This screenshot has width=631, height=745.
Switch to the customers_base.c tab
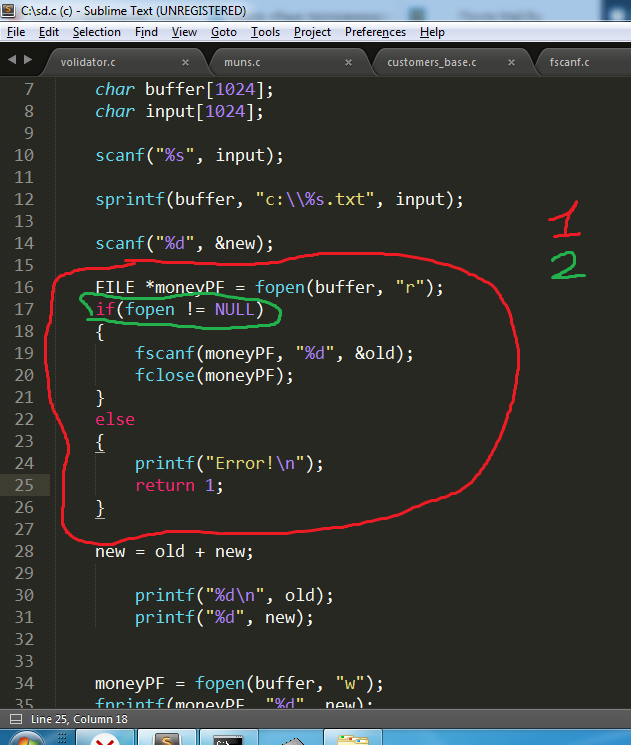(x=432, y=62)
